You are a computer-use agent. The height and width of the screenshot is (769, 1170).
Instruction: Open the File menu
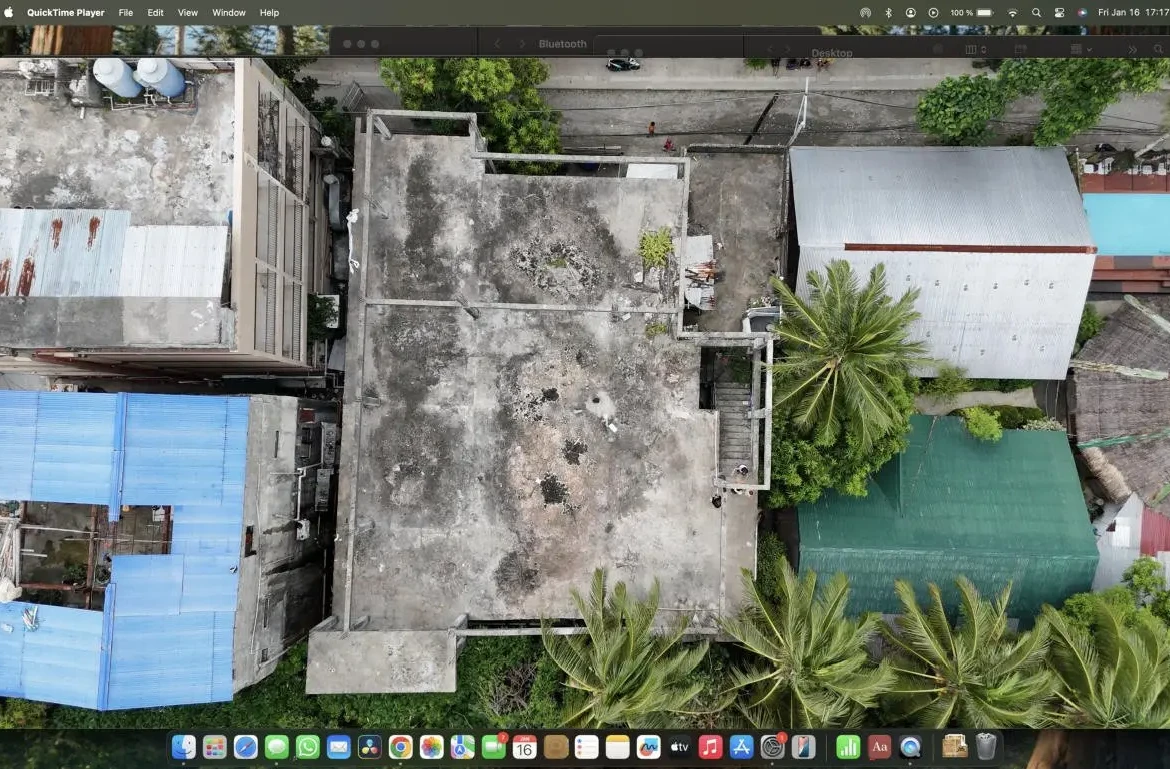[125, 12]
